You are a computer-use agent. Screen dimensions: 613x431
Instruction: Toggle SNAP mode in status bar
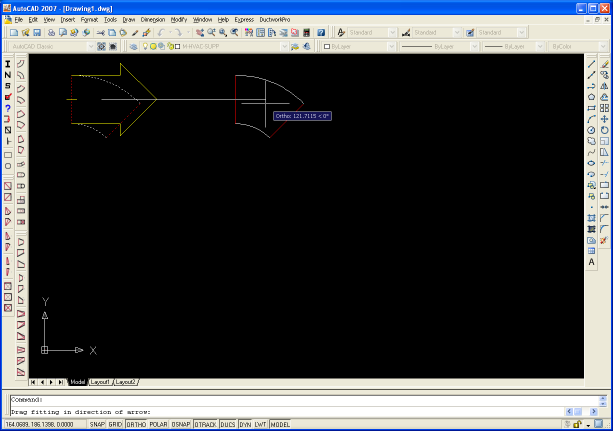[97, 424]
